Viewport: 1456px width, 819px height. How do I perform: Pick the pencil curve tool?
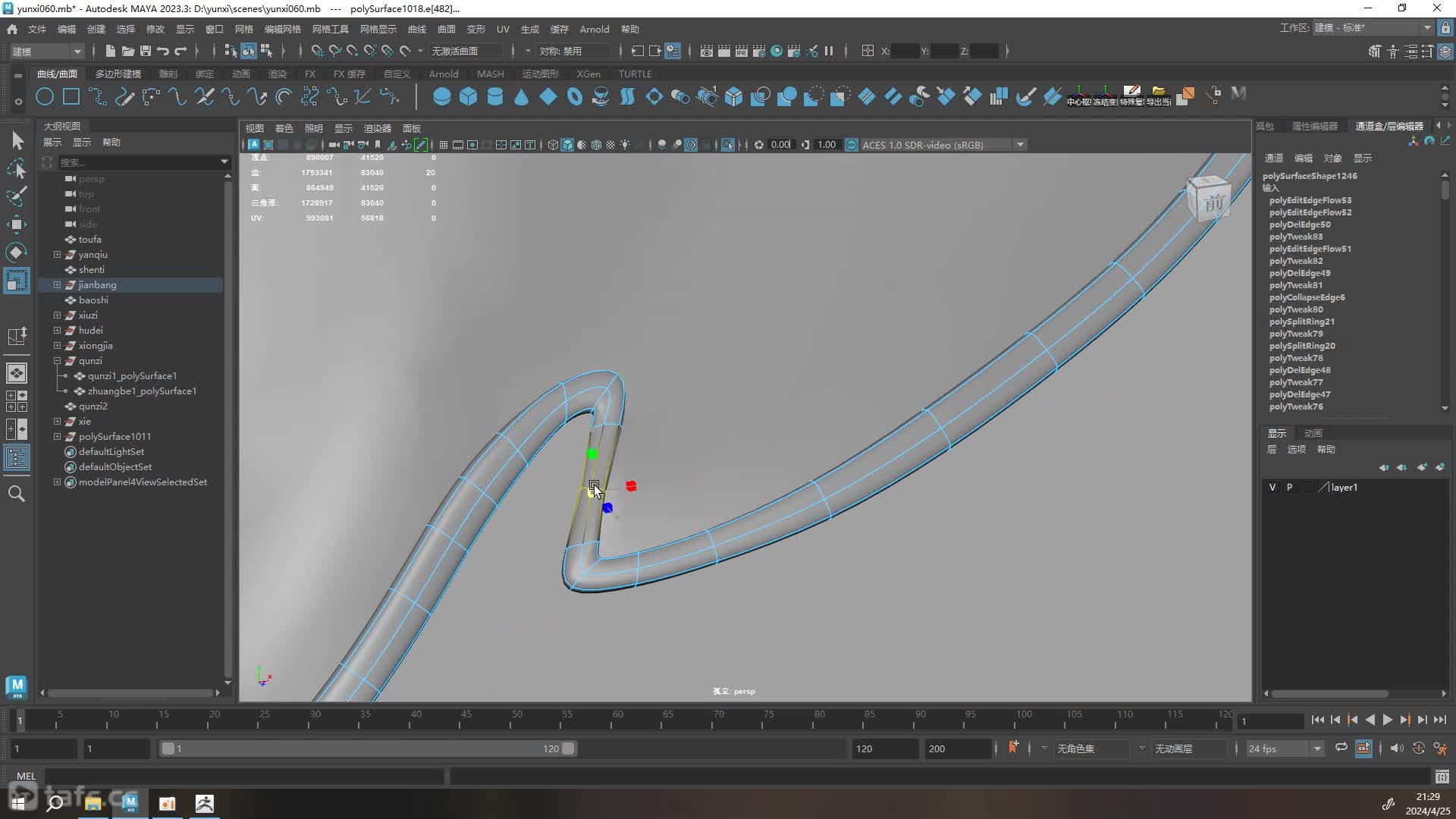(124, 96)
